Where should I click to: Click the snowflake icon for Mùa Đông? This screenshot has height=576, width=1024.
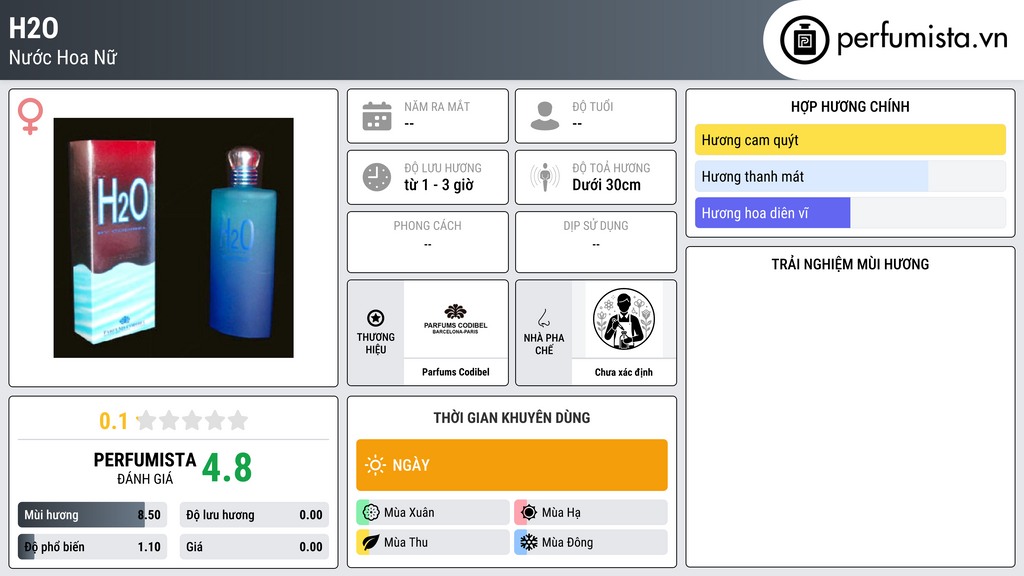[529, 542]
